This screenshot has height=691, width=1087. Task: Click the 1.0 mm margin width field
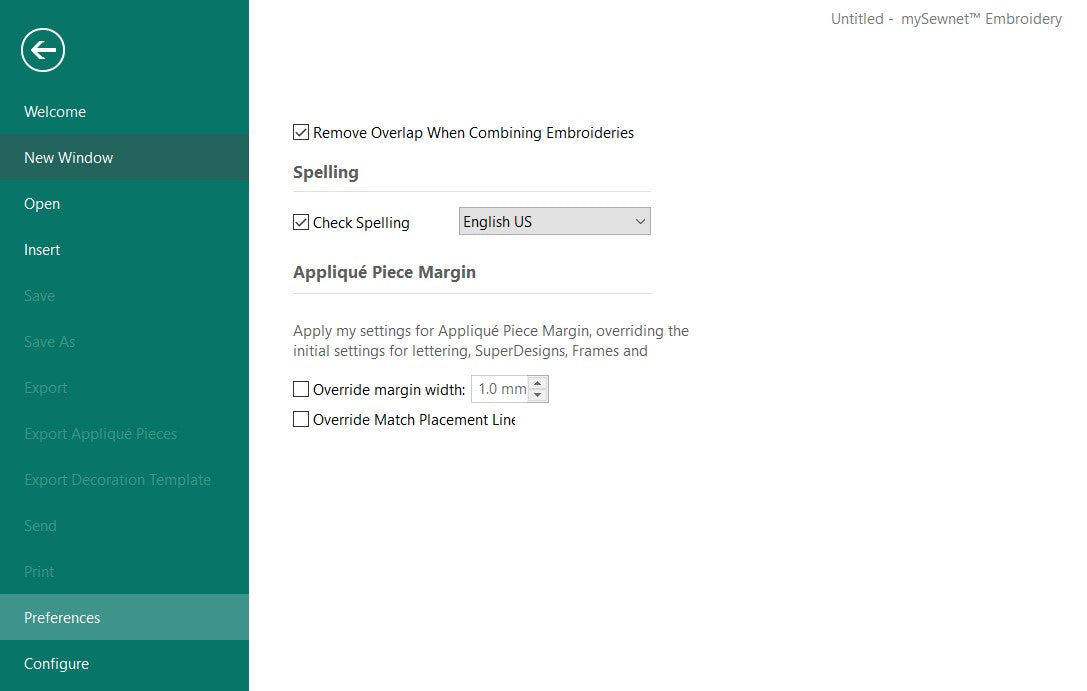(x=500, y=389)
